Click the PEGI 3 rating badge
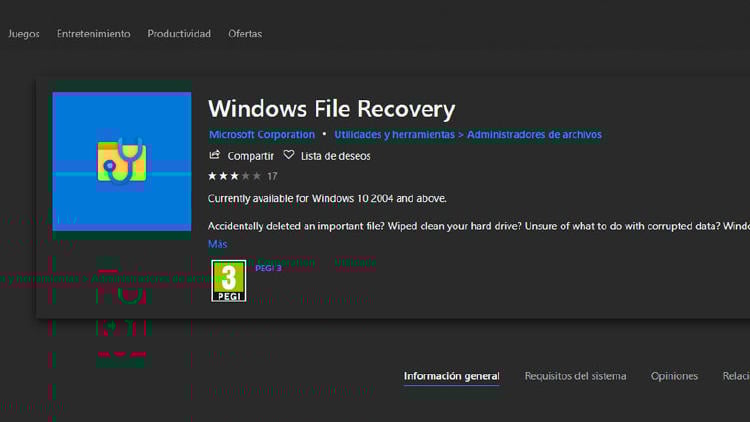The image size is (750, 422). point(229,281)
